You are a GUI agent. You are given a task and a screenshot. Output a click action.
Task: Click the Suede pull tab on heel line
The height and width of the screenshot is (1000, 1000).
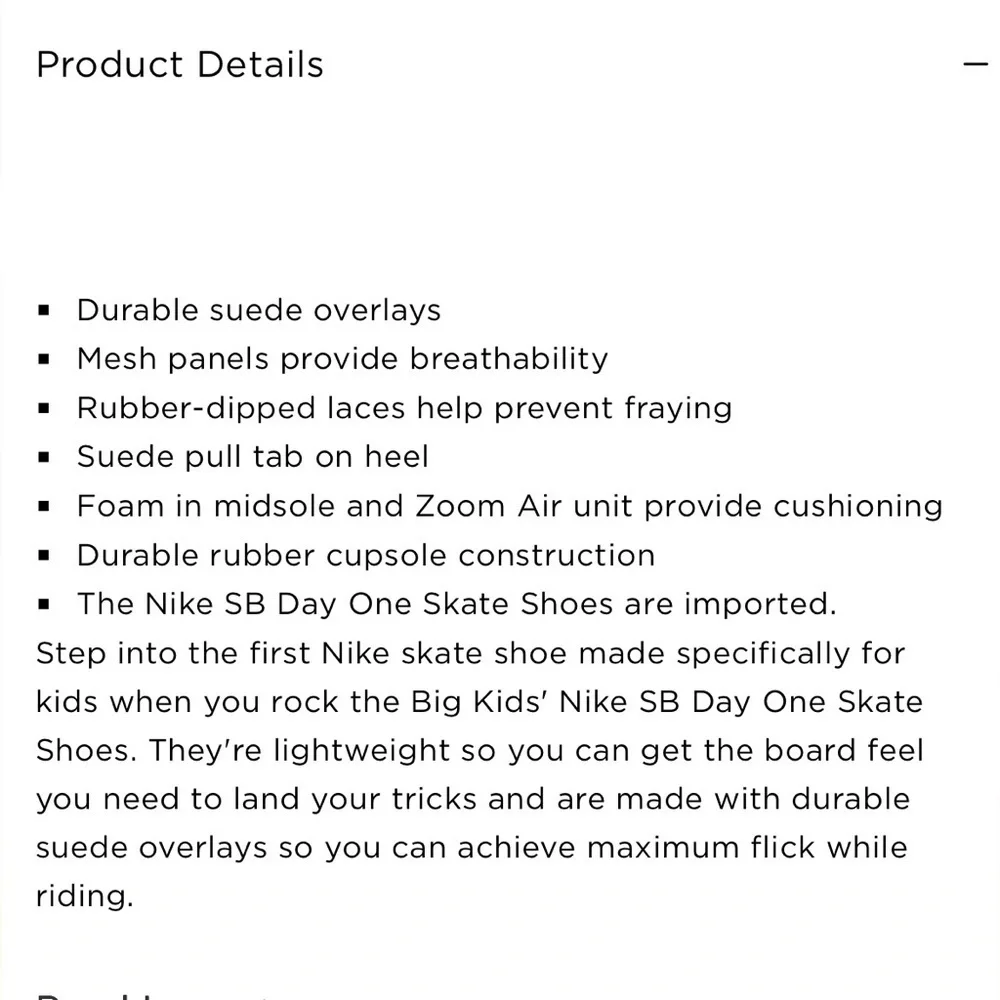tap(253, 457)
